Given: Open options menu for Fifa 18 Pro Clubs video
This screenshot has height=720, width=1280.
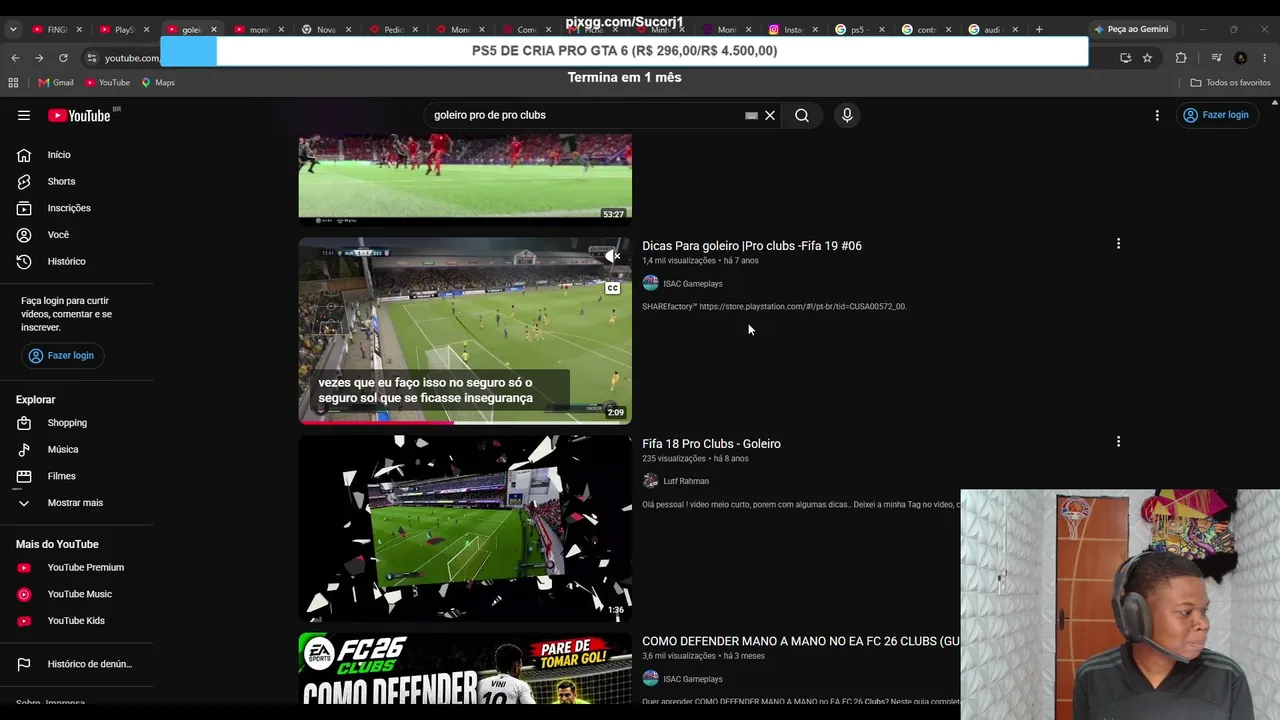Looking at the screenshot, I should (1118, 442).
